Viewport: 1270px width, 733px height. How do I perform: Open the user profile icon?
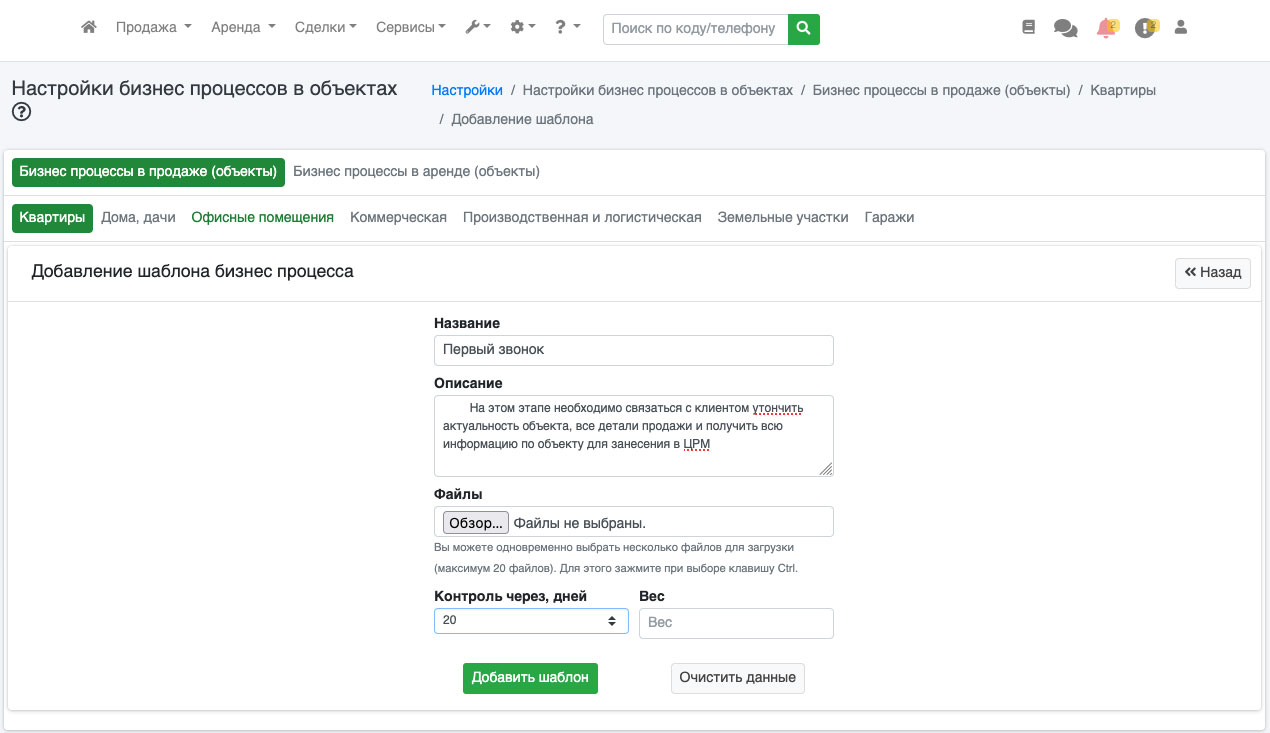pyautogui.click(x=1180, y=28)
